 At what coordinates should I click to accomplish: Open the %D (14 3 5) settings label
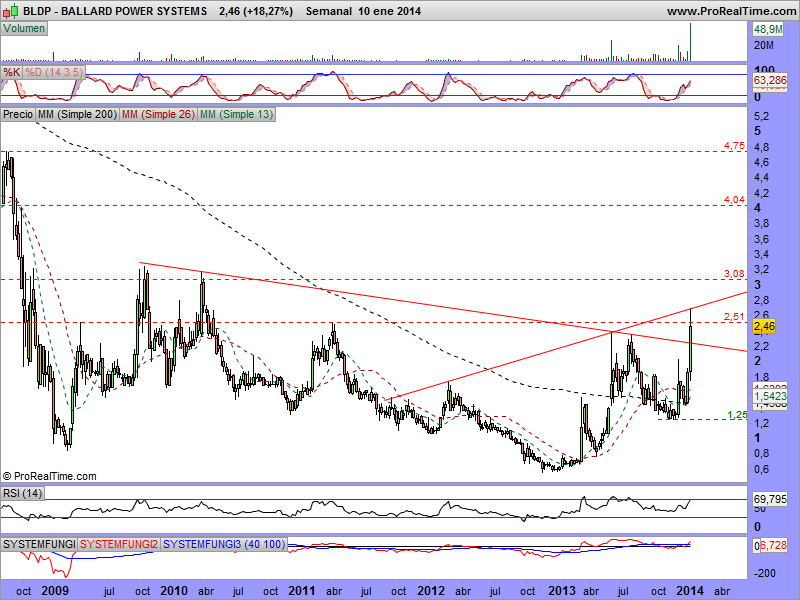(54, 72)
